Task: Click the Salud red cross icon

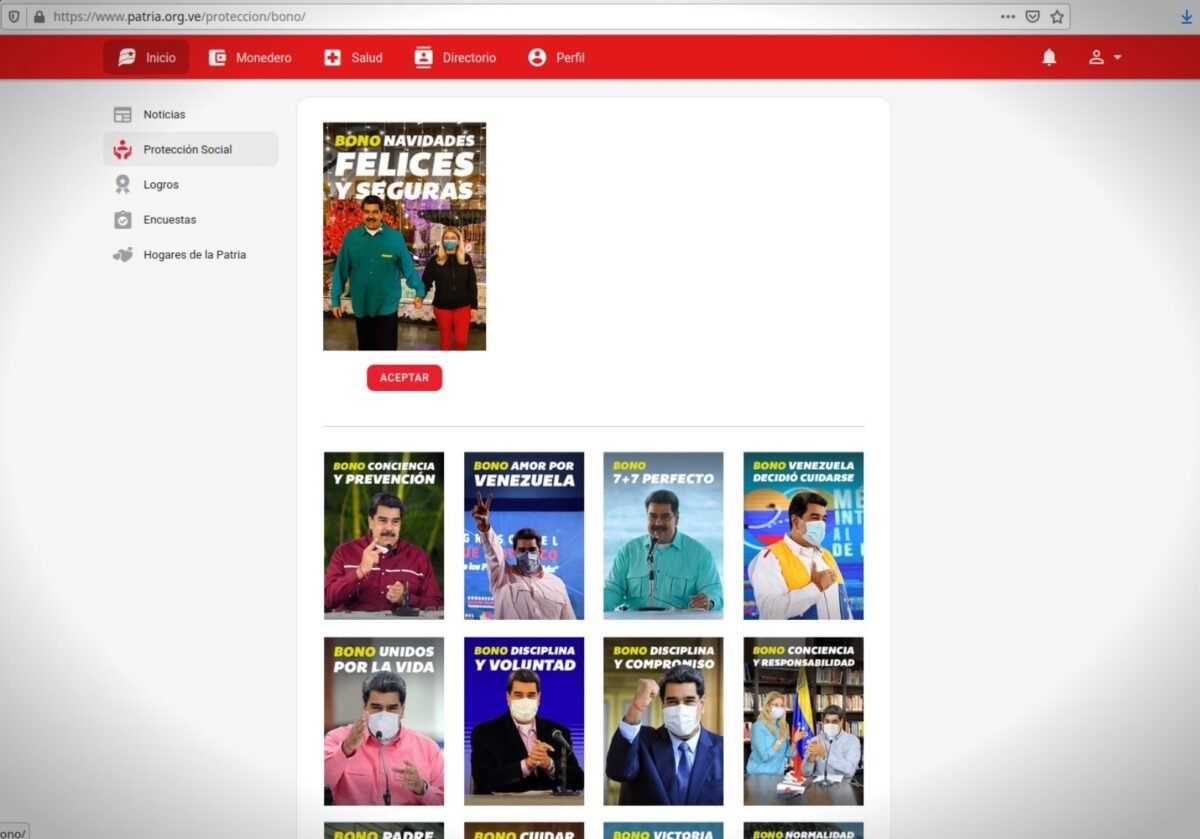Action: (x=332, y=58)
